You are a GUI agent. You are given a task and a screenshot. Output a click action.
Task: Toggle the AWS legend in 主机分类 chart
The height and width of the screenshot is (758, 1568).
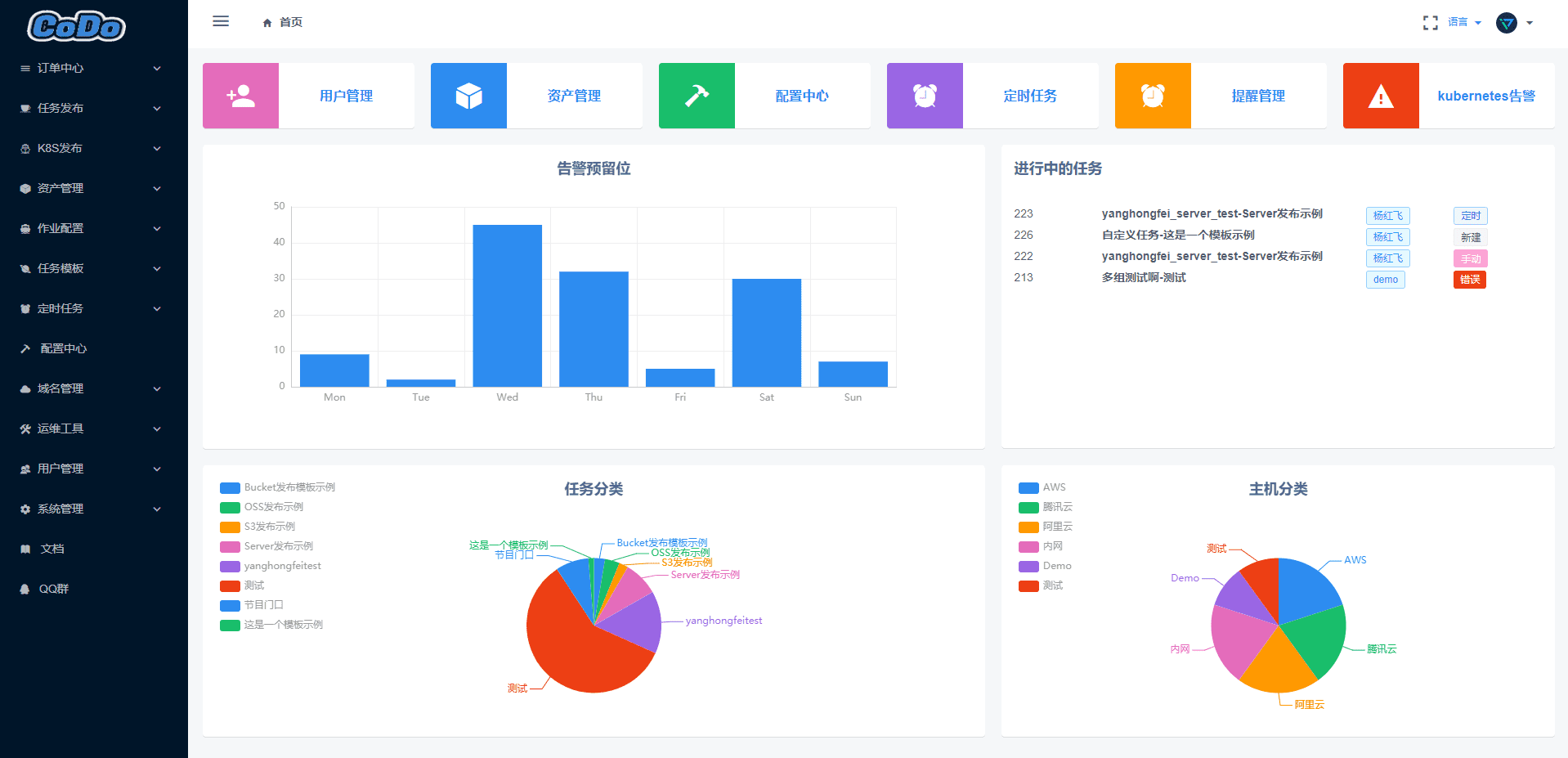(x=1042, y=487)
